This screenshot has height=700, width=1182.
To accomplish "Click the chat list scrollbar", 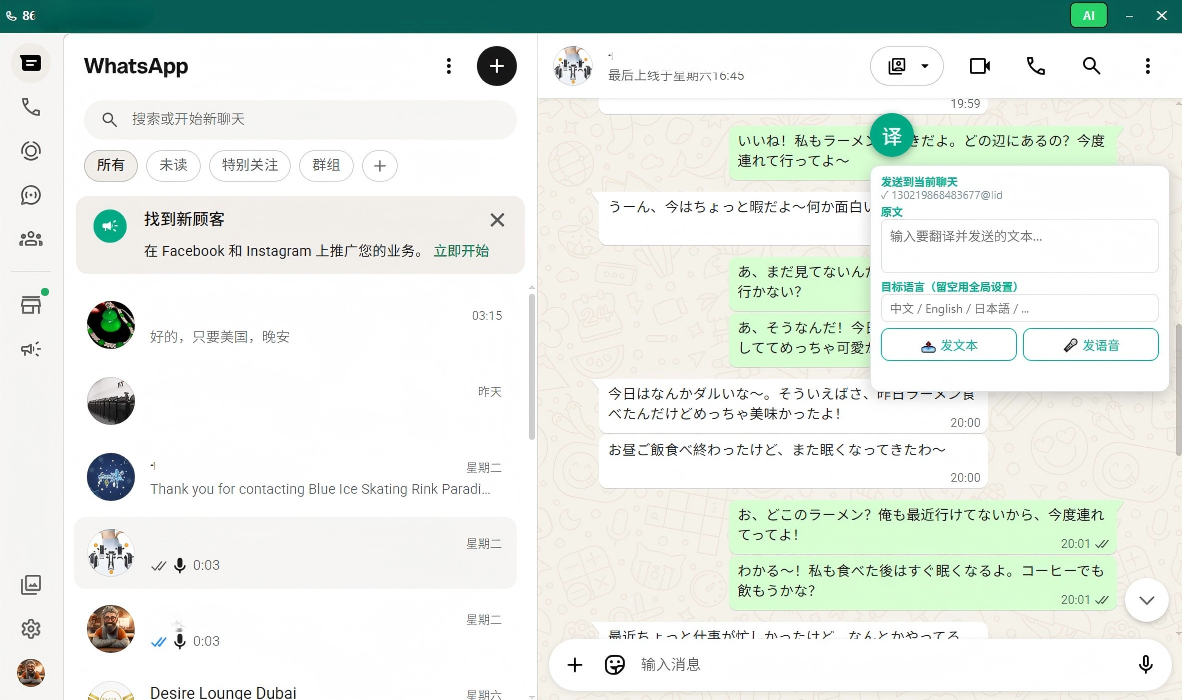I will point(531,367).
